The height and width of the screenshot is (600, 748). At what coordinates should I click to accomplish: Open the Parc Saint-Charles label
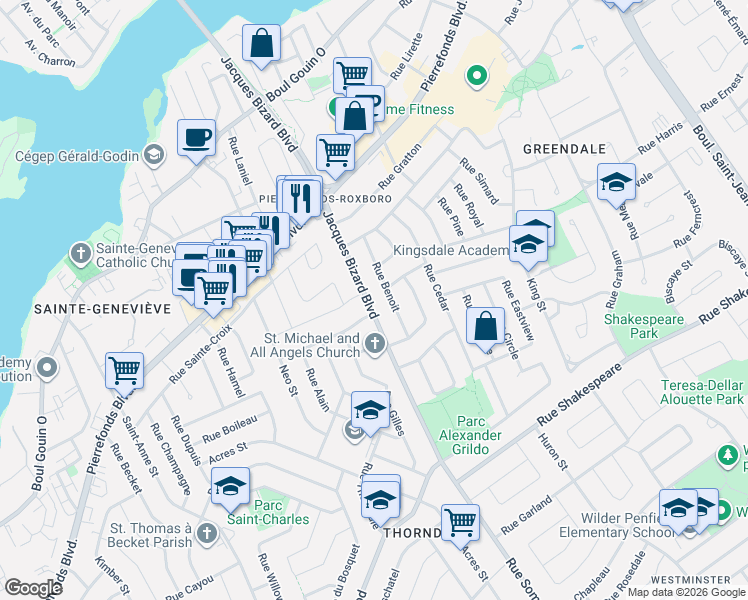tap(268, 512)
